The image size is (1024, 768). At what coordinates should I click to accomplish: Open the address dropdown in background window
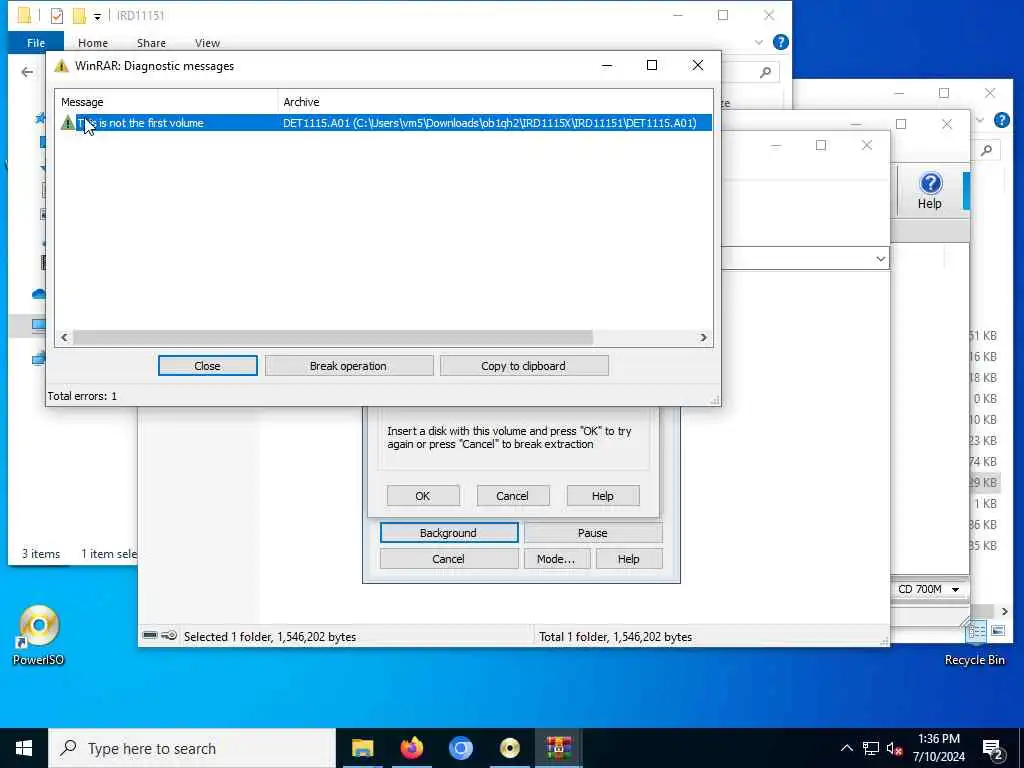(880, 259)
